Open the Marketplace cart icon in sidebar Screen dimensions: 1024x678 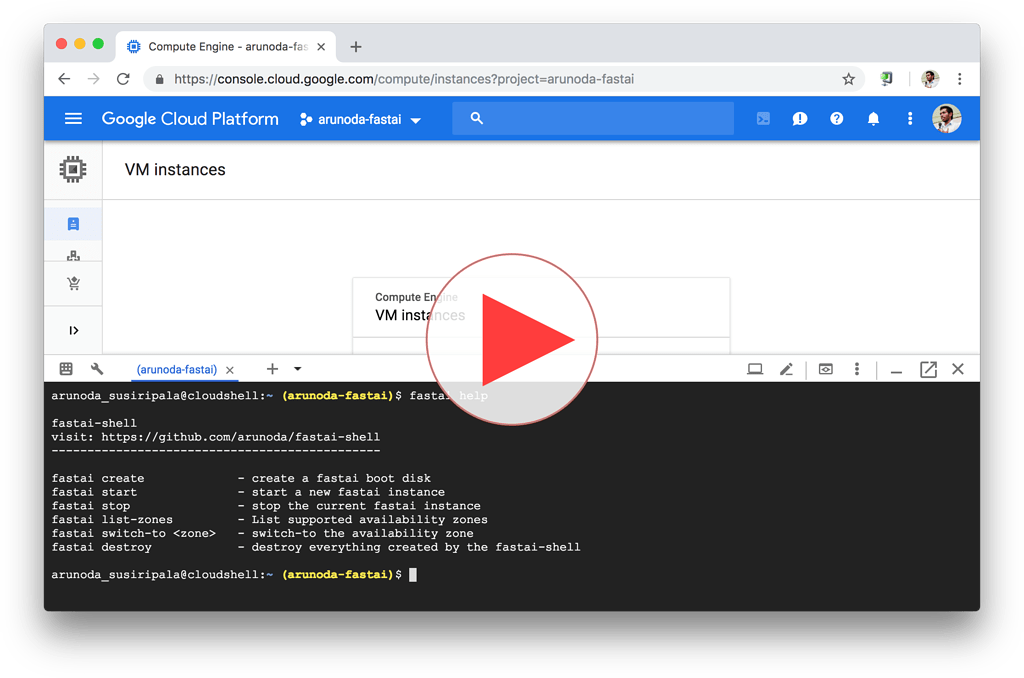[73, 283]
